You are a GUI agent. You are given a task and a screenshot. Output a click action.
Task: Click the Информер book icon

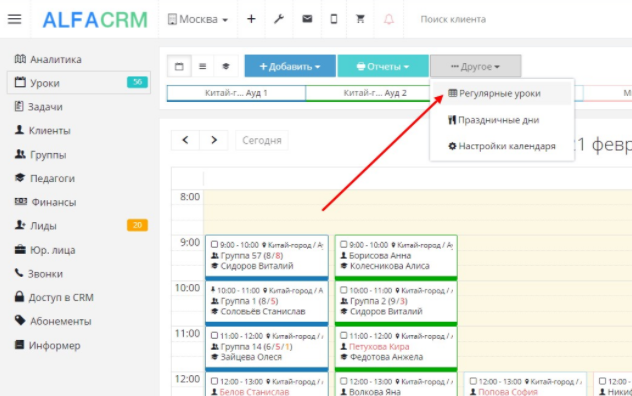19,345
